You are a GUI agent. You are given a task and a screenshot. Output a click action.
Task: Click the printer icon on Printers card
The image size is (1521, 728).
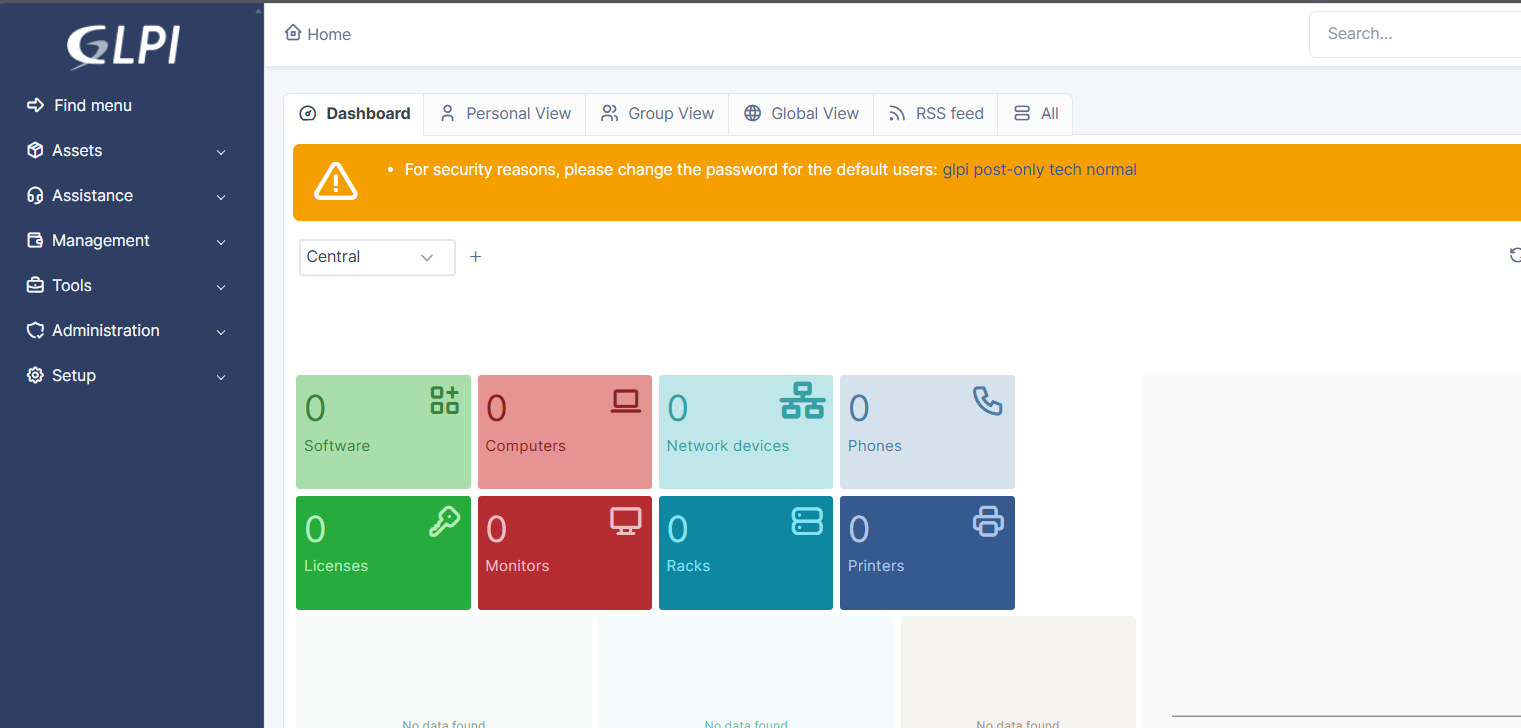tap(987, 521)
